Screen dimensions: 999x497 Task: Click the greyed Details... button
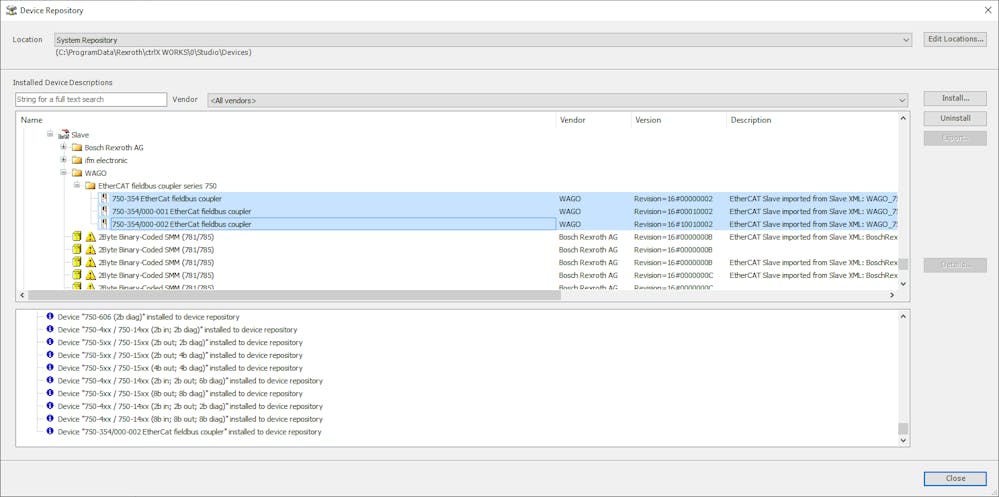click(955, 265)
